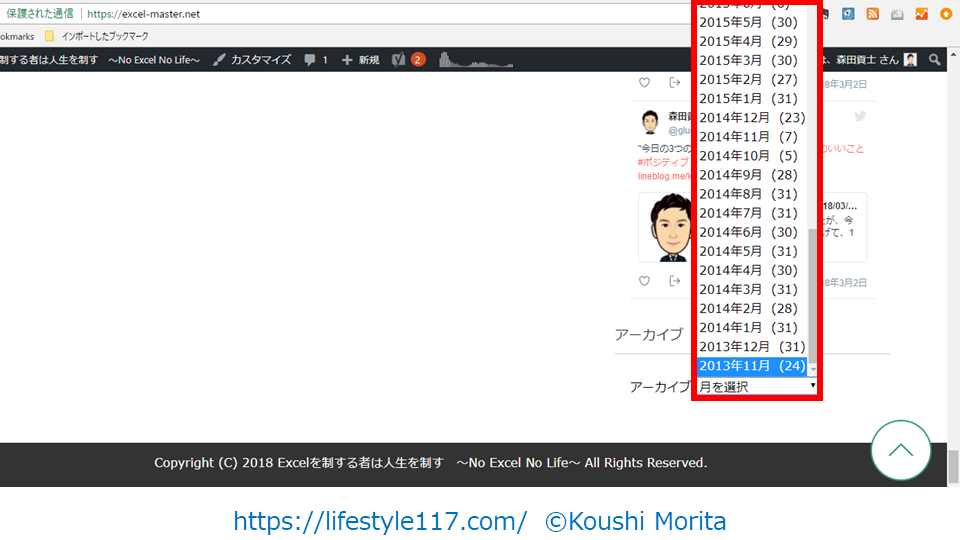
Task: Click the RSS feed extension icon
Action: click(x=872, y=14)
